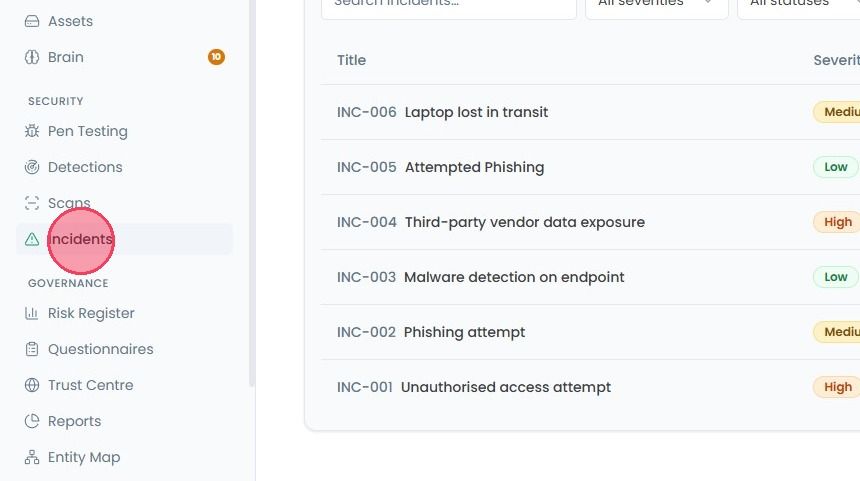
Task: Click the Entity Map hierarchy icon
Action: point(32,457)
